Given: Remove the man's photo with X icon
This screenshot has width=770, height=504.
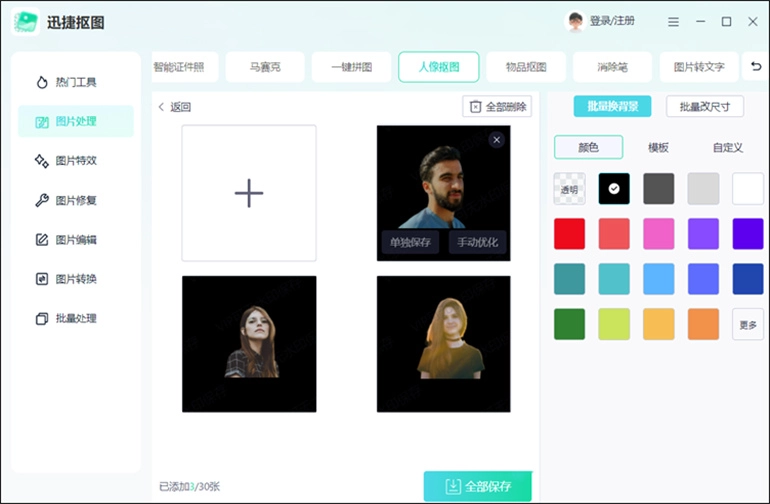Looking at the screenshot, I should pos(496,140).
